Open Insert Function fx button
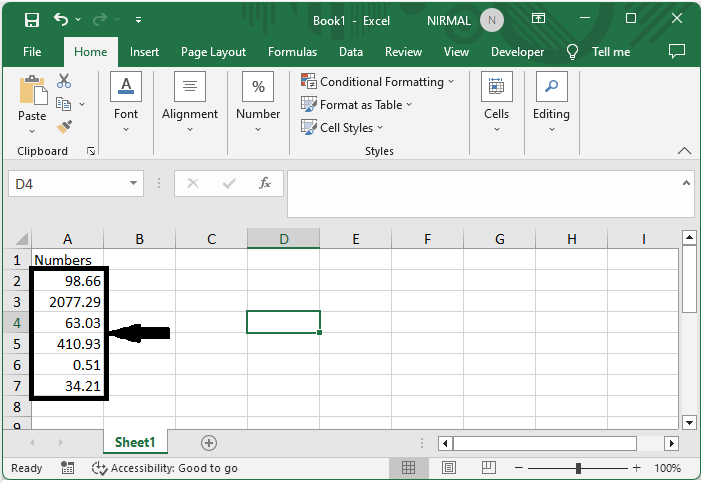Screen dimensions: 702x483 (265, 183)
